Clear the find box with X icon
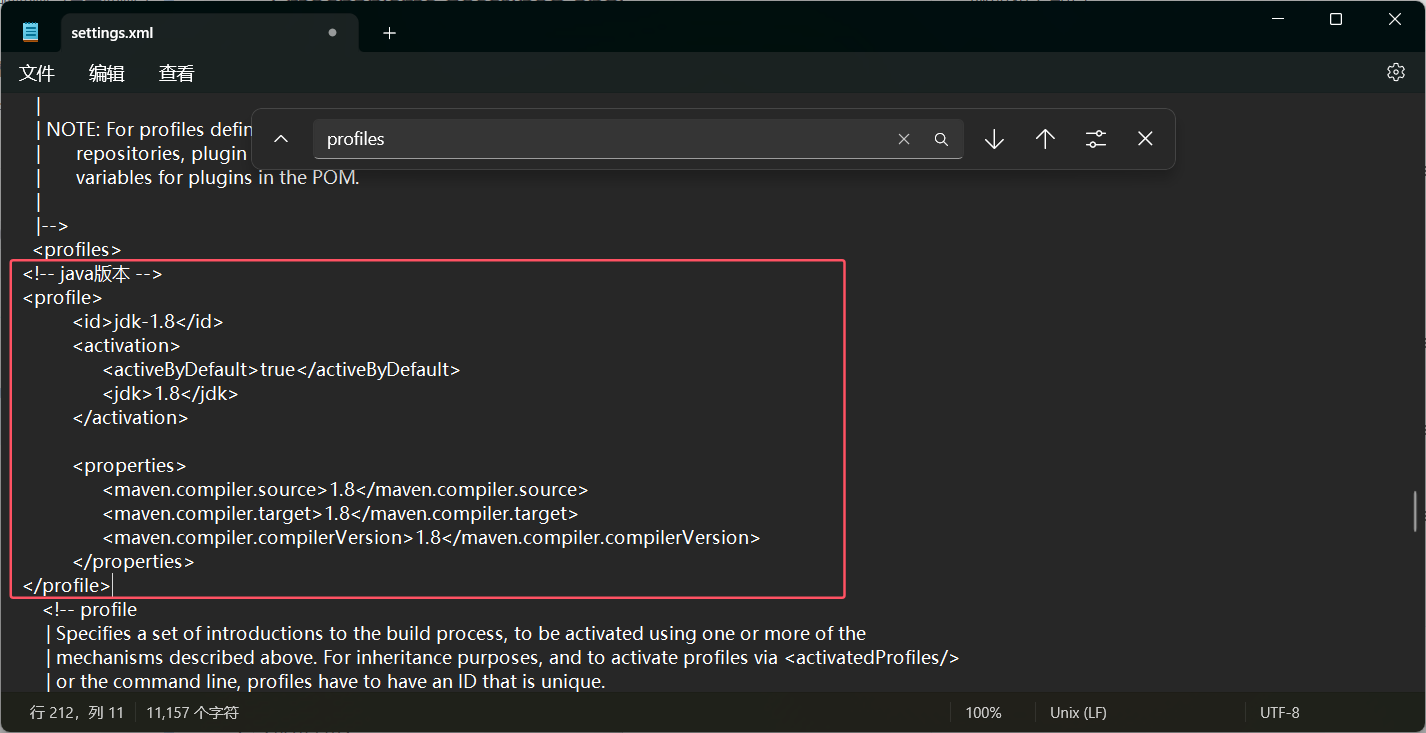The height and width of the screenshot is (733, 1426). click(x=904, y=139)
